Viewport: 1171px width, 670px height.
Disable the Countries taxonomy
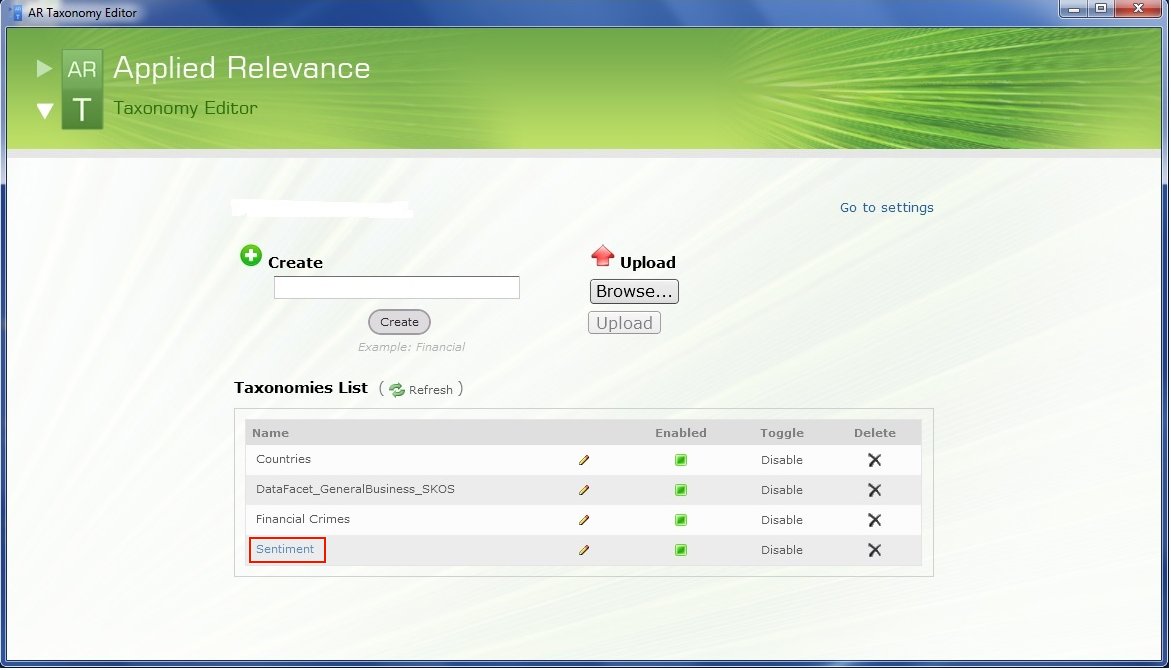click(782, 460)
